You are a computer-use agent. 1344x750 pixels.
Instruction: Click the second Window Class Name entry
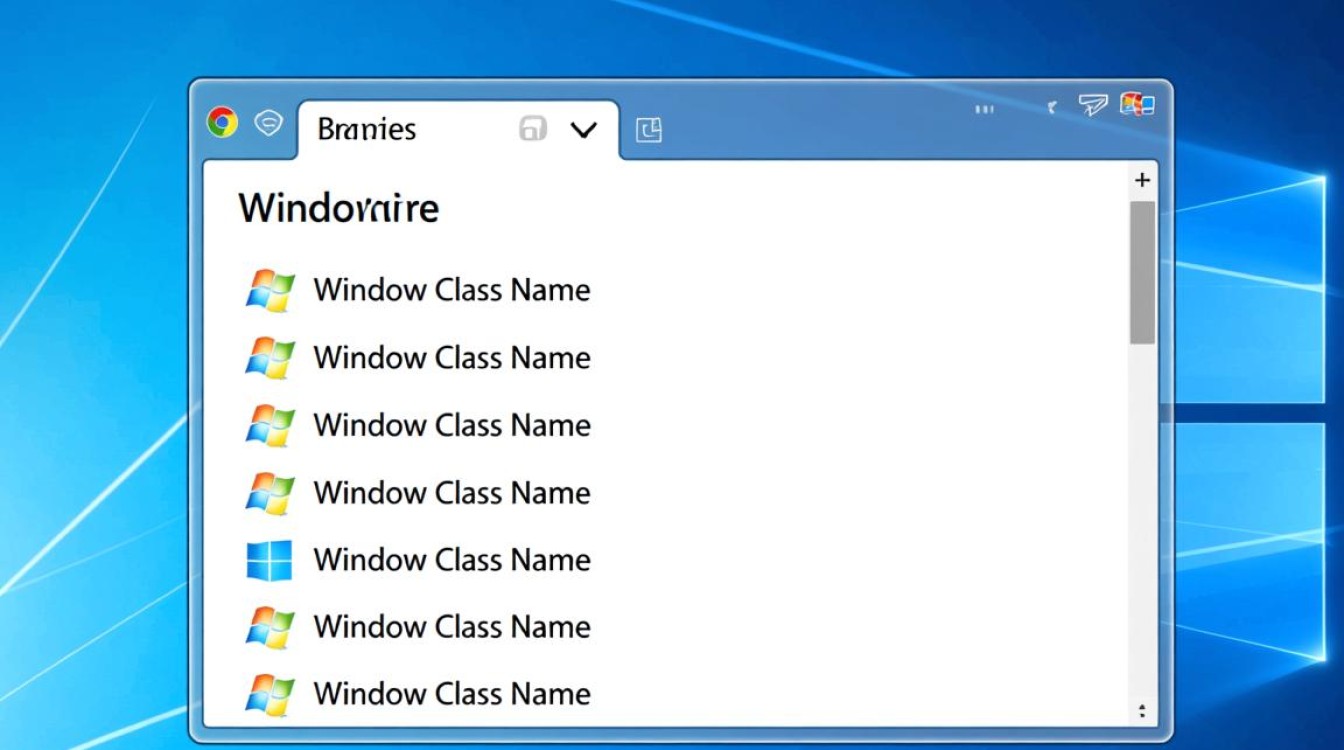452,358
